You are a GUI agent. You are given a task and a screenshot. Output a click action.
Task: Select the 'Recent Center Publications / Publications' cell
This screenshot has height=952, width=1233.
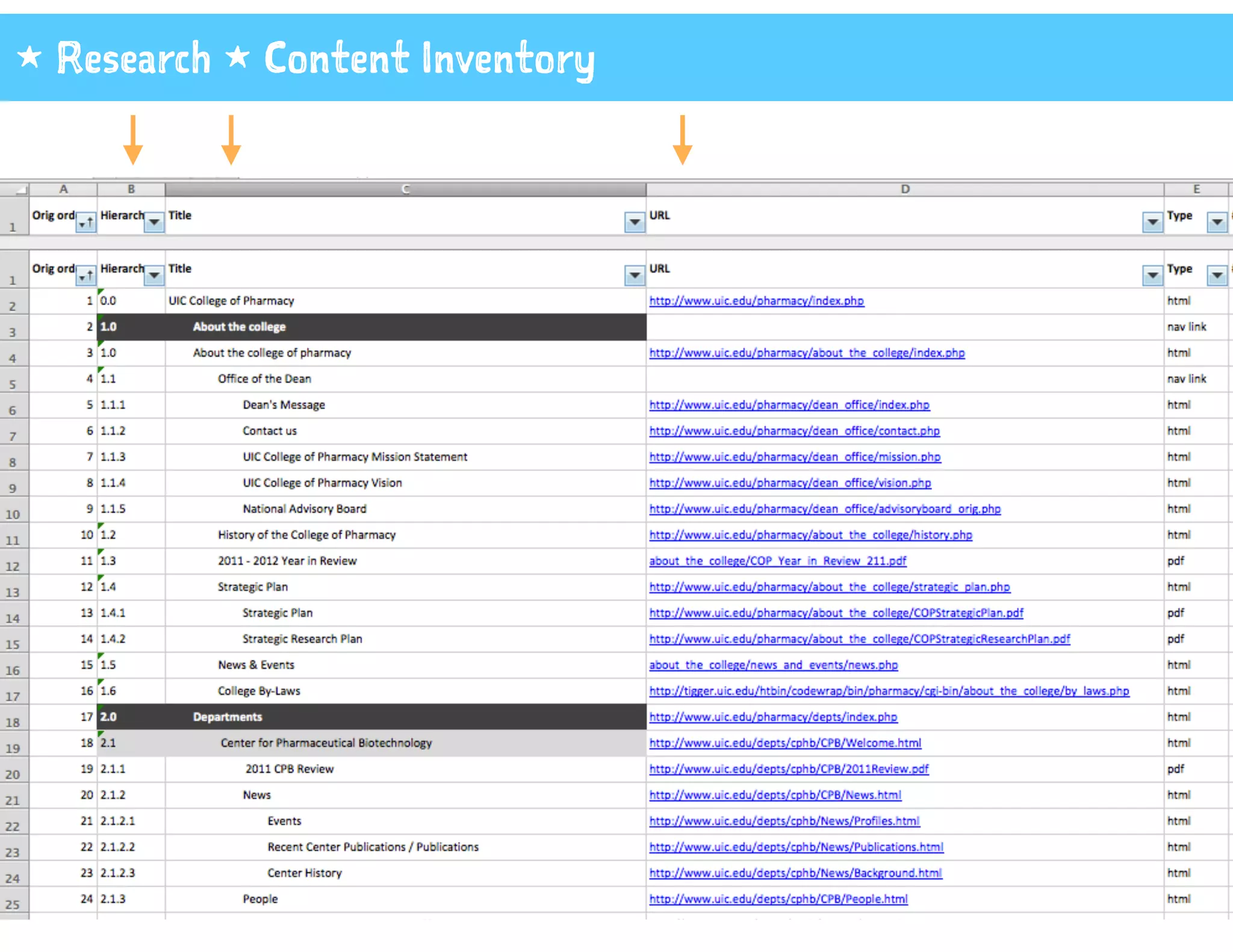tap(406, 847)
